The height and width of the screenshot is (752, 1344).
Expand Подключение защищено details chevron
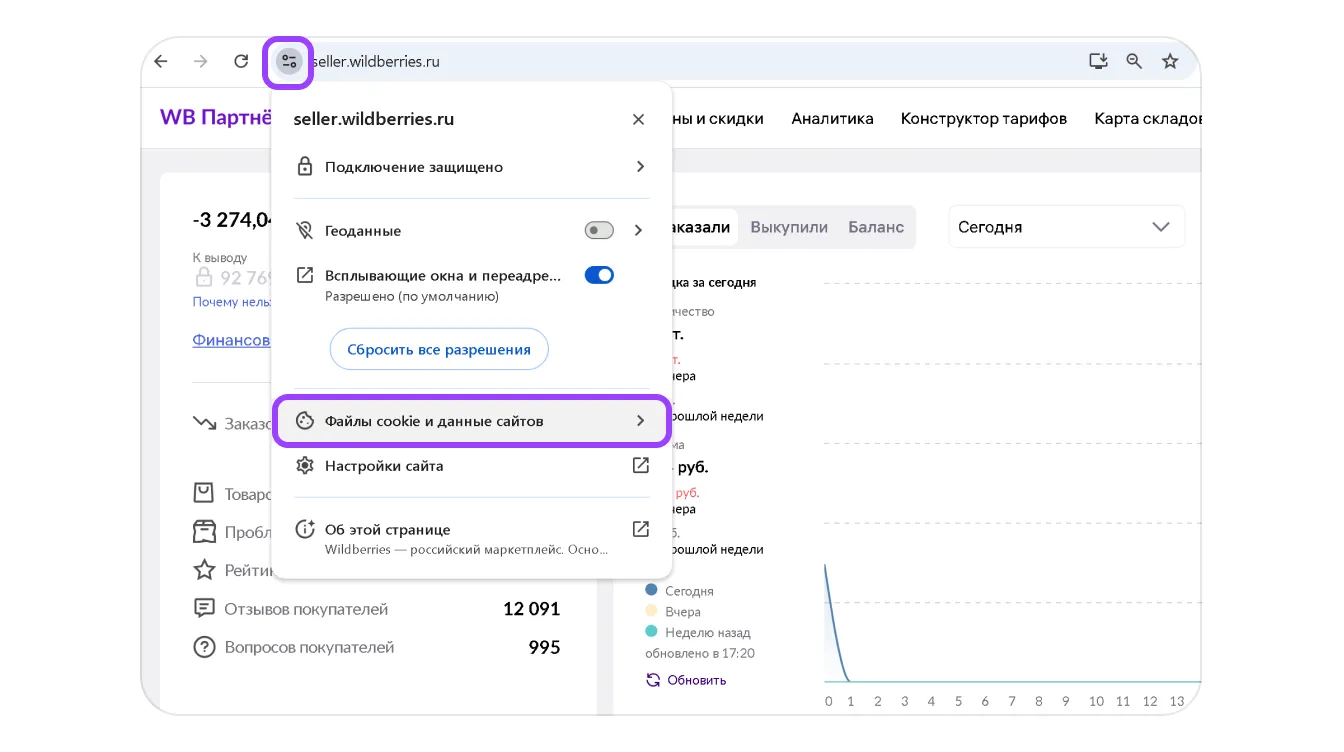(640, 167)
